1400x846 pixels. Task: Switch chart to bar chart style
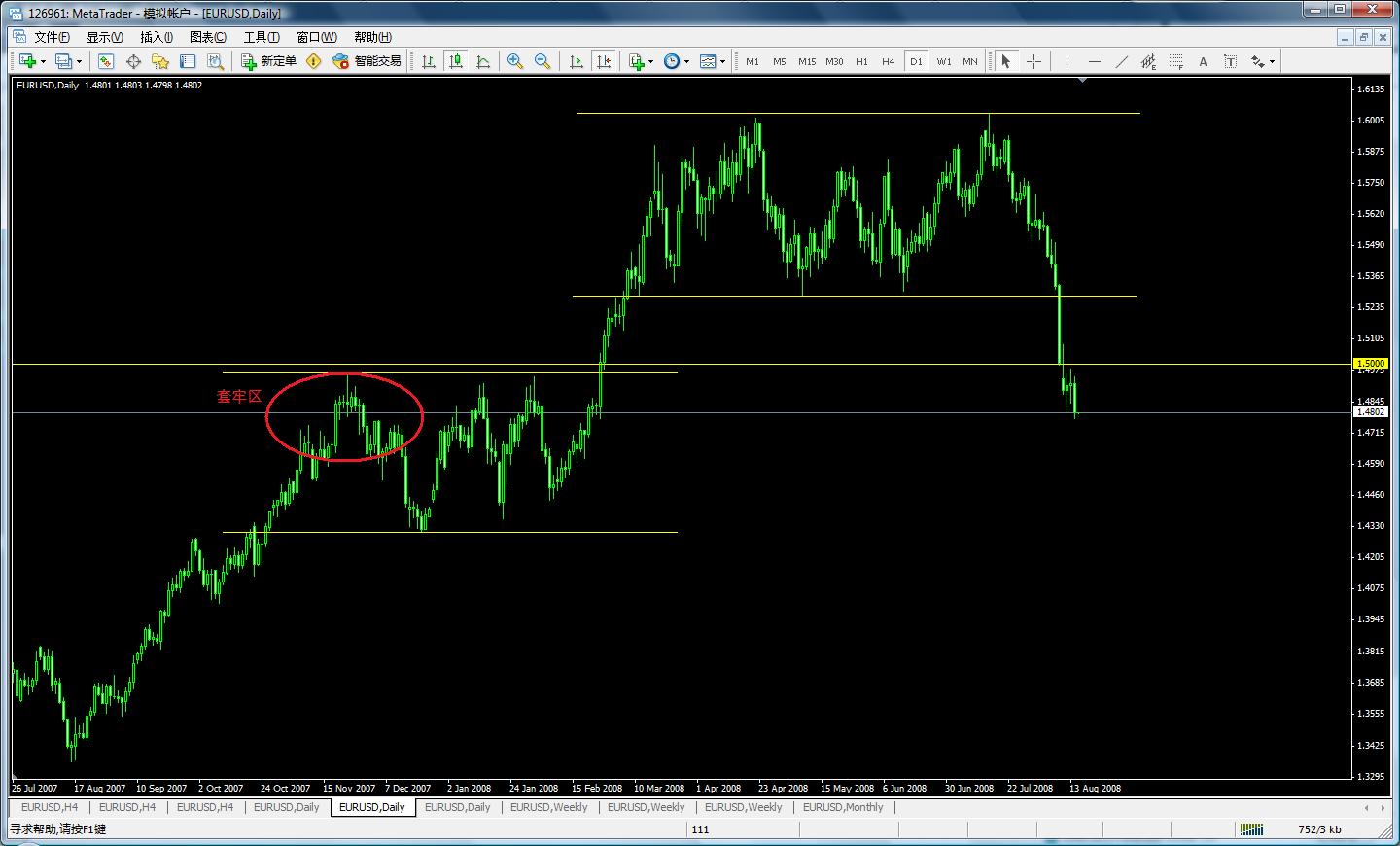coord(429,61)
